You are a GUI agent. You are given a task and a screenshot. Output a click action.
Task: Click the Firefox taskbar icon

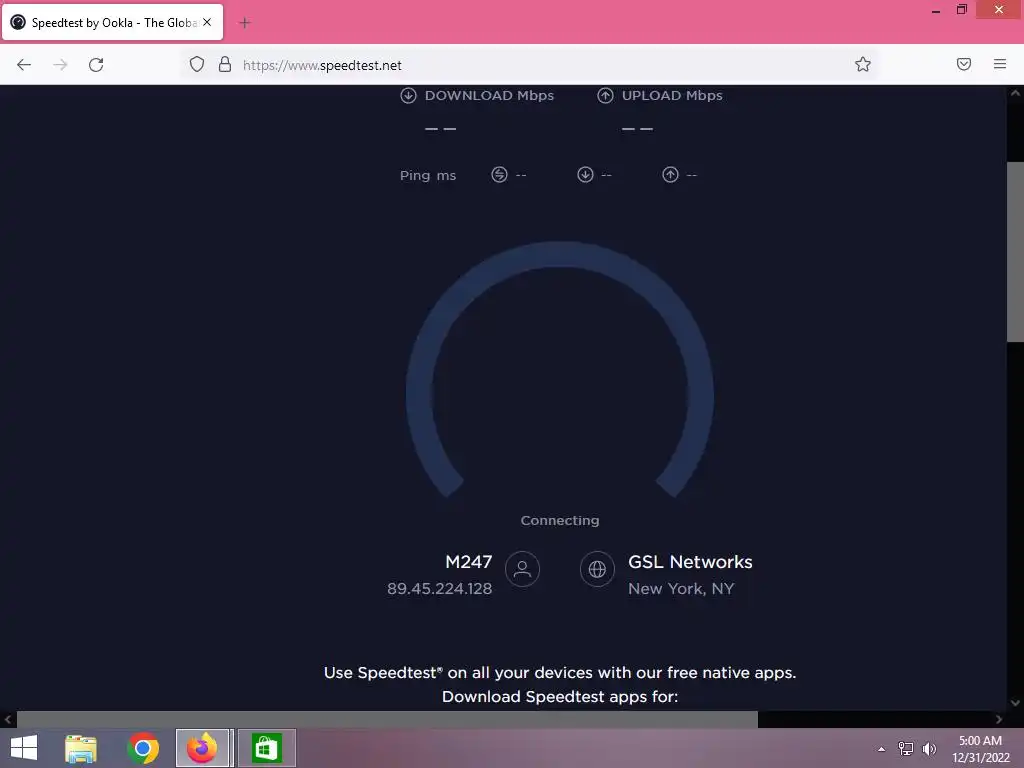pos(202,748)
